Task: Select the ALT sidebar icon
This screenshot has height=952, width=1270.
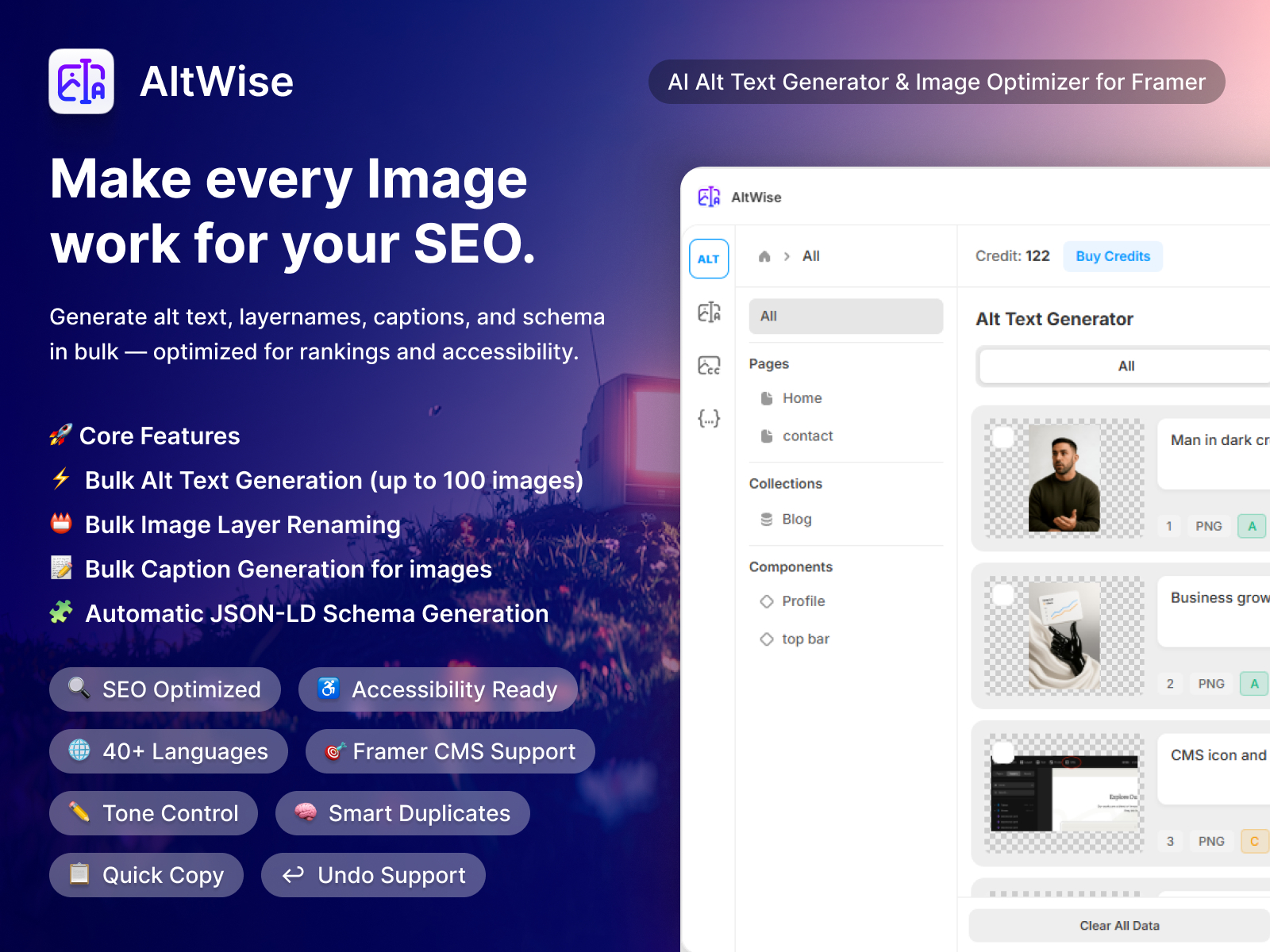Action: (709, 259)
